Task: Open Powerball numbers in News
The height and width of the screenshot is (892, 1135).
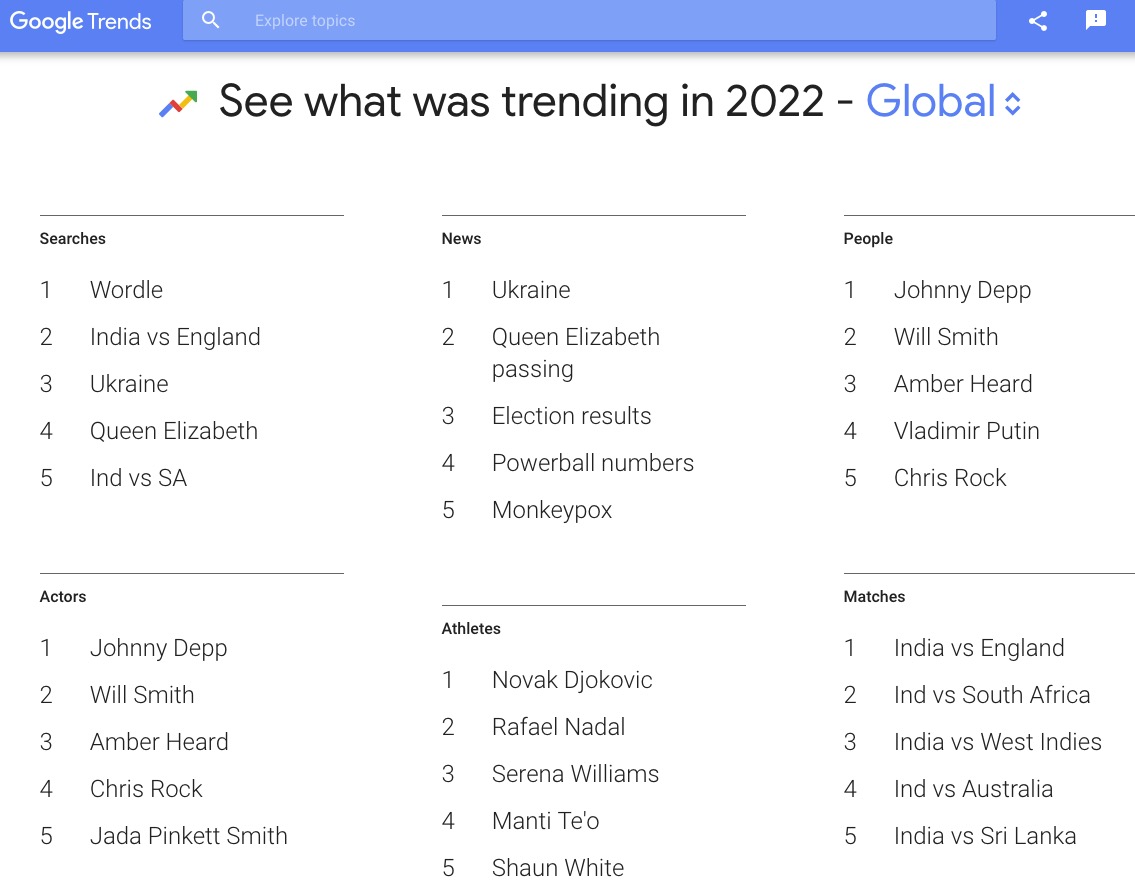Action: [x=593, y=463]
